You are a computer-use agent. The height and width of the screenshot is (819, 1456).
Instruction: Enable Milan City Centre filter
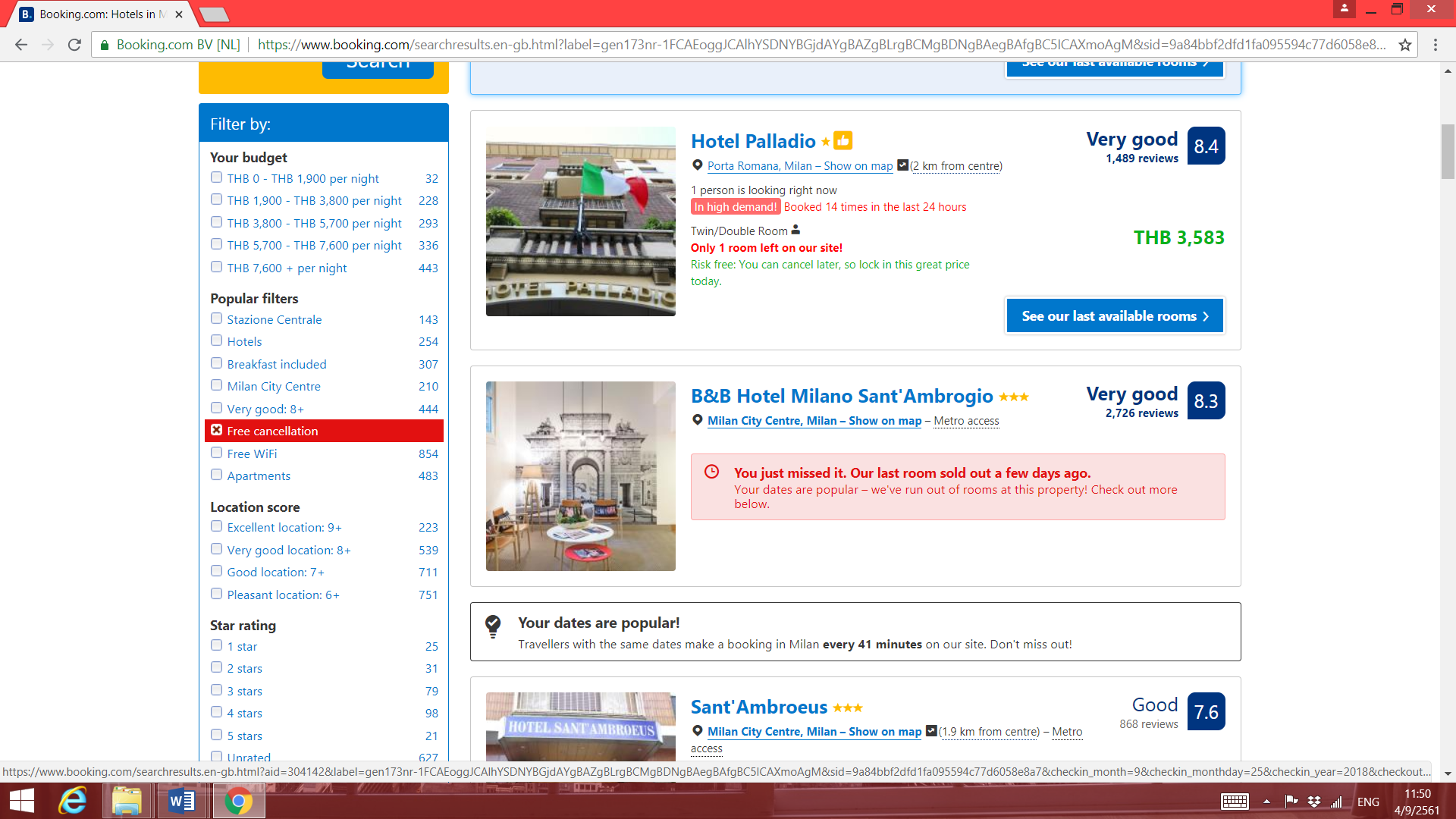coord(216,385)
